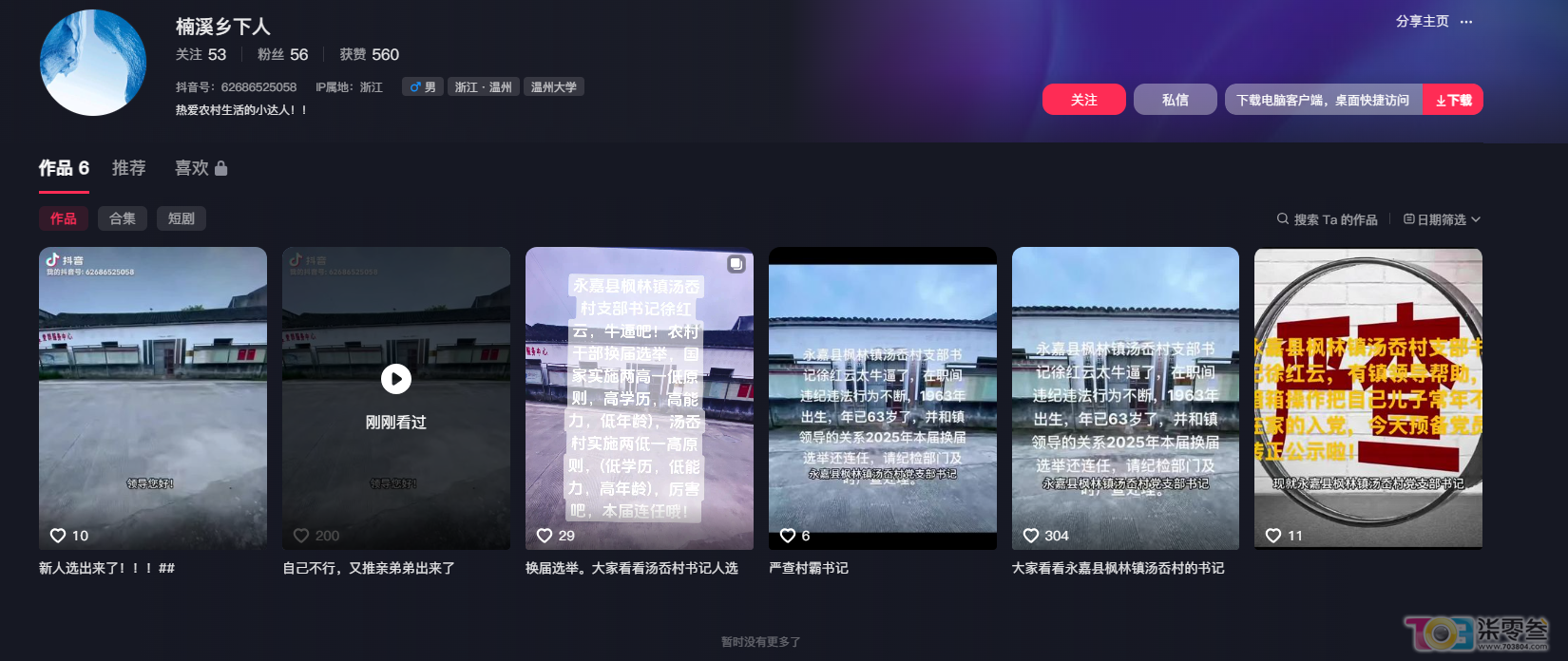
Task: Select the 短剧 filter chip
Action: [181, 218]
